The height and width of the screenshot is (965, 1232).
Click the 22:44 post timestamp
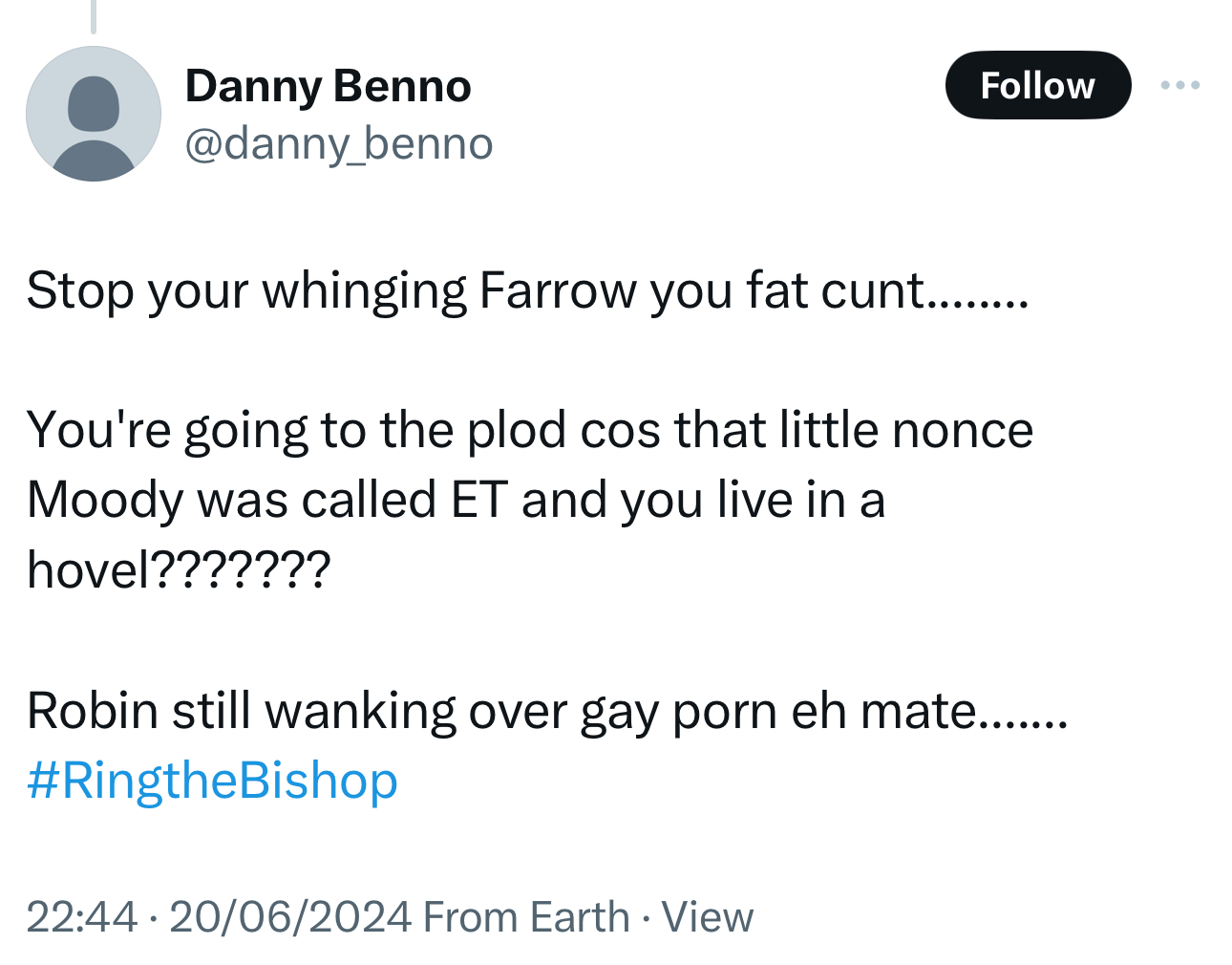81,917
